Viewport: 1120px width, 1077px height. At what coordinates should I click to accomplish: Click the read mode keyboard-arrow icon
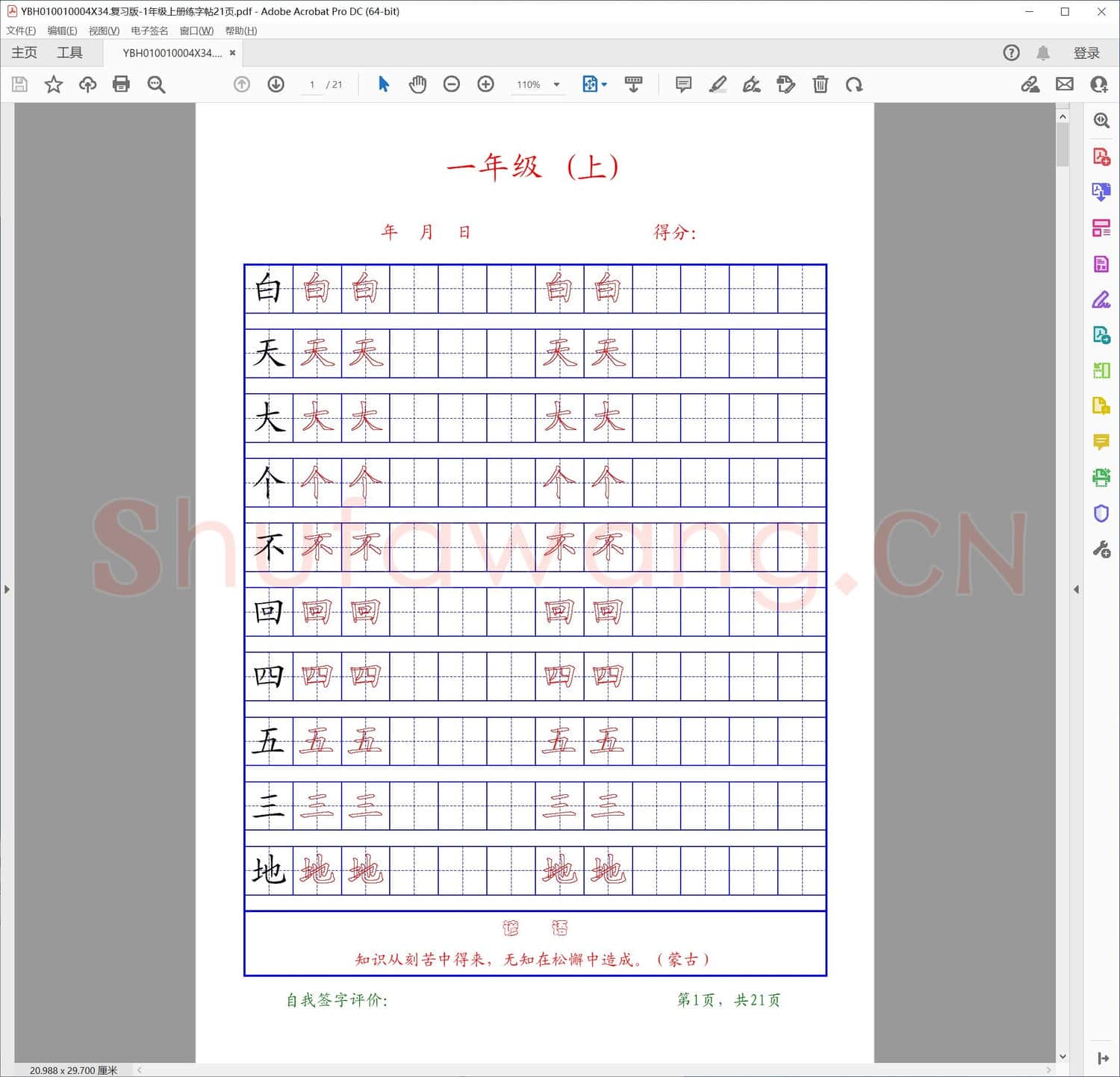point(633,84)
